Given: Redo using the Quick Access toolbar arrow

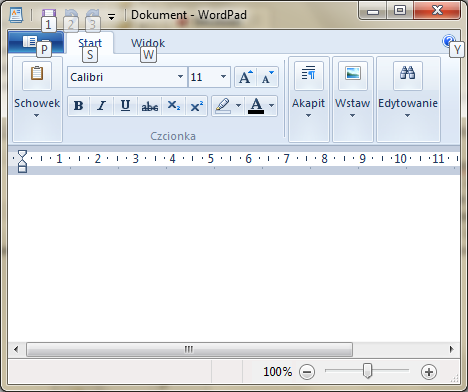Looking at the screenshot, I should 93,14.
